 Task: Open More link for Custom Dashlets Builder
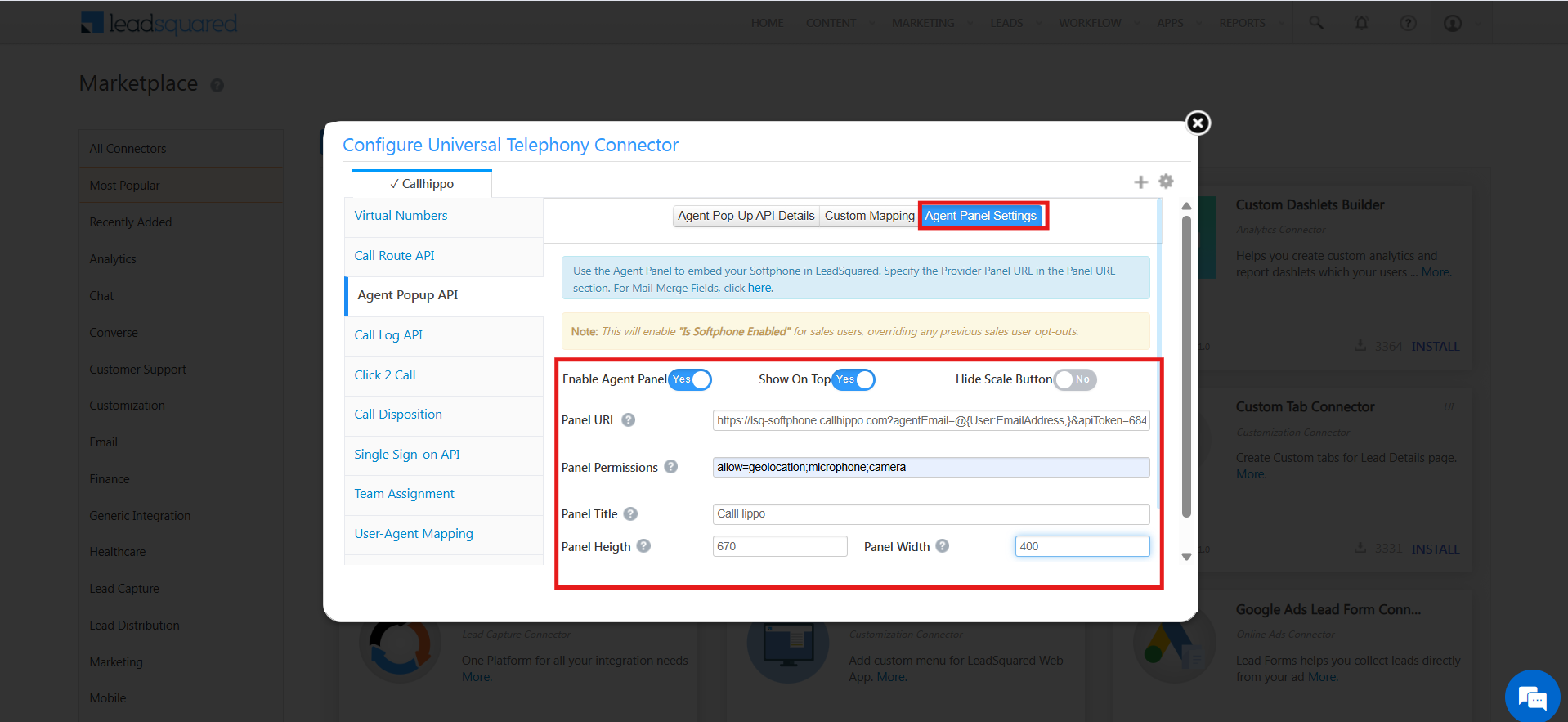tap(1436, 272)
